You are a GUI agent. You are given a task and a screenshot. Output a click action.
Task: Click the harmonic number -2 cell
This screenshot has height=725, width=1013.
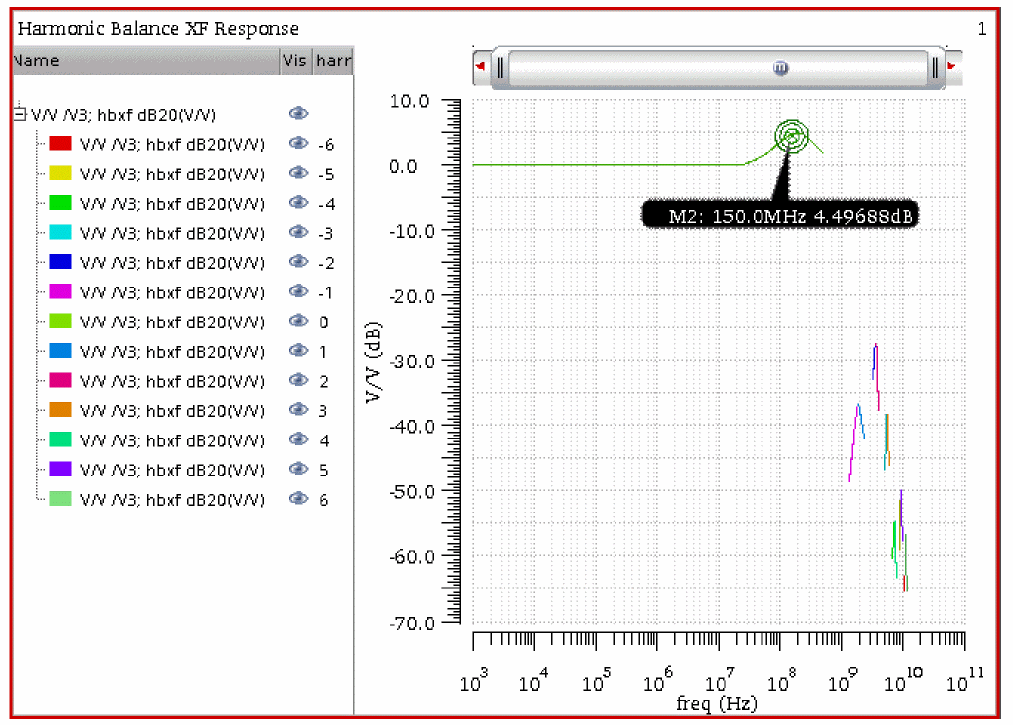pyautogui.click(x=326, y=263)
